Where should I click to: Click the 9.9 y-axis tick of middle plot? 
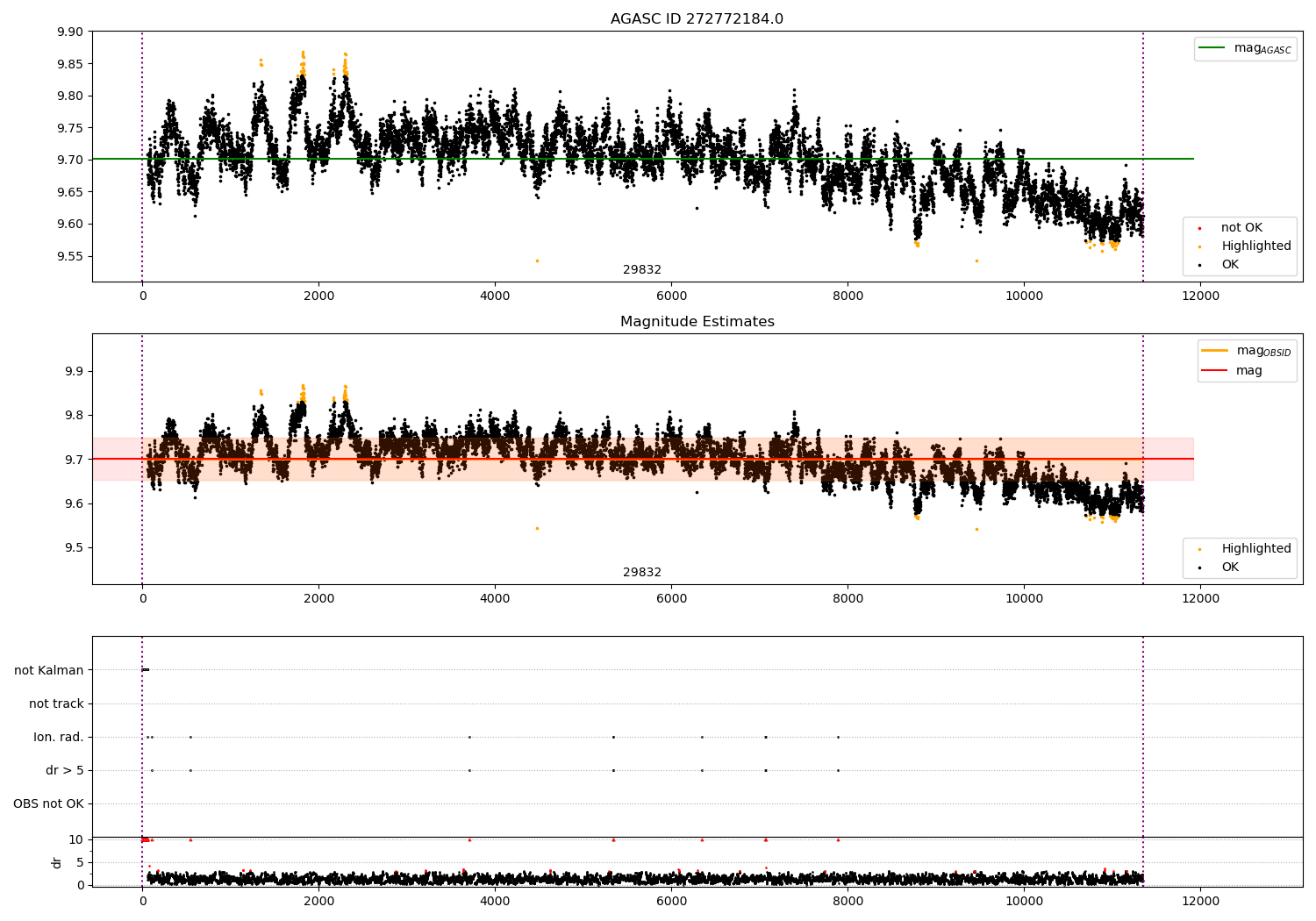(x=74, y=372)
